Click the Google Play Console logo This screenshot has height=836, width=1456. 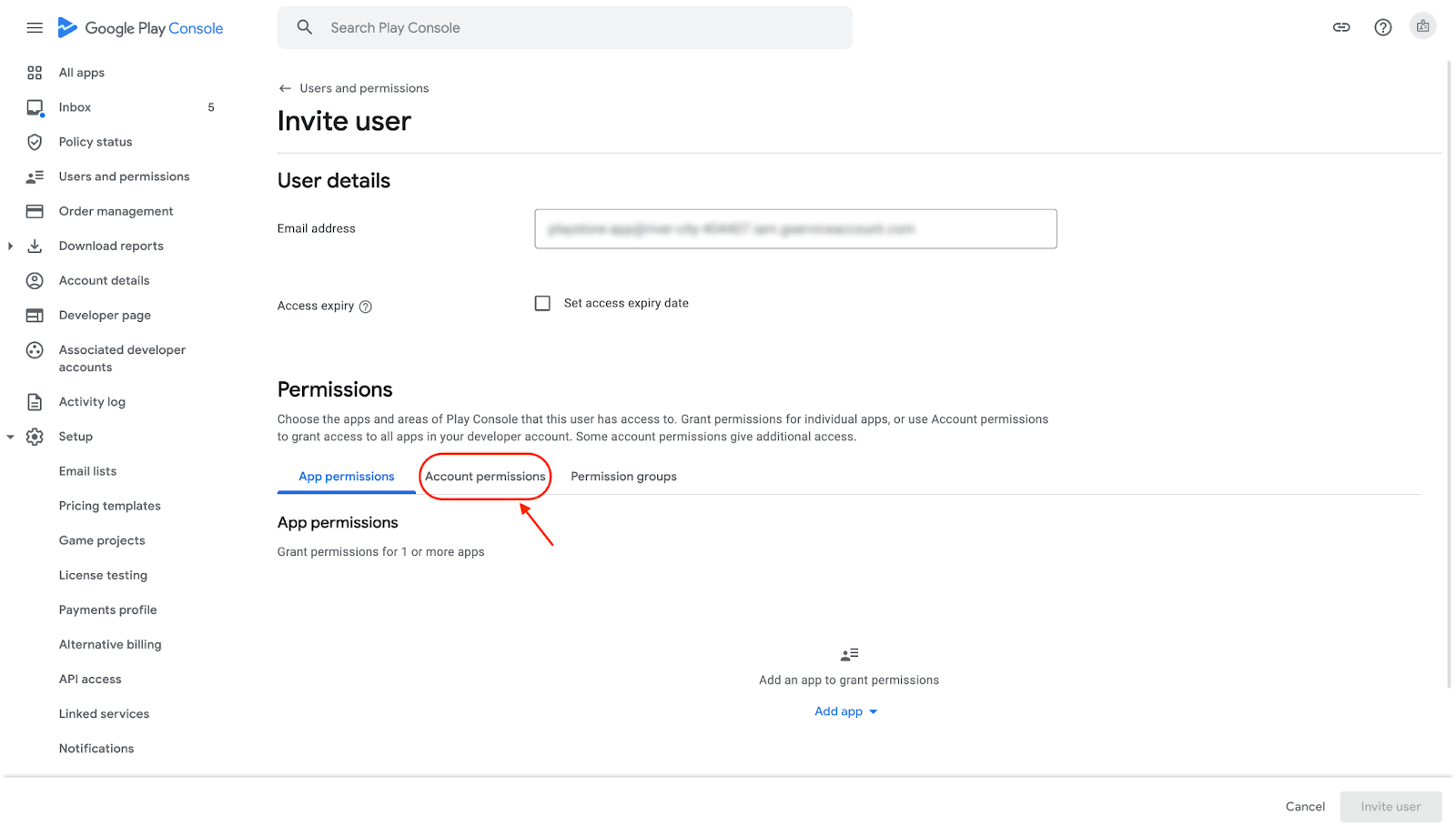[x=141, y=28]
